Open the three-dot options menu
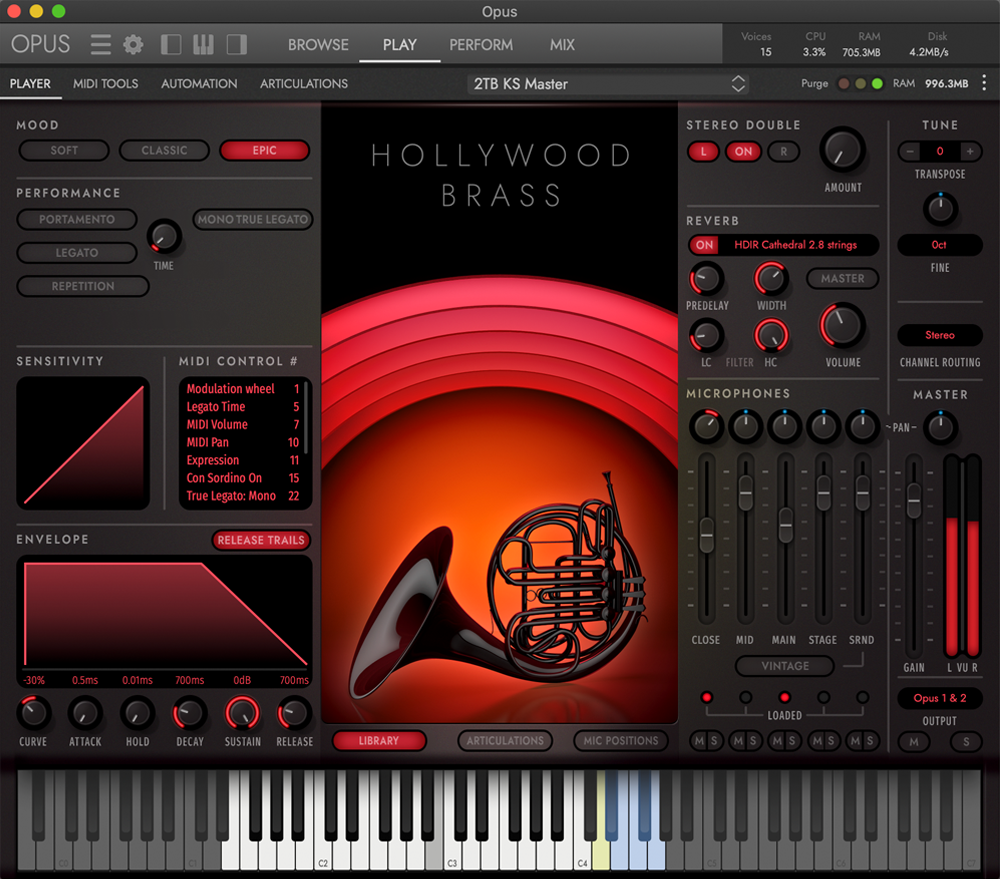The height and width of the screenshot is (879, 1000). click(984, 83)
